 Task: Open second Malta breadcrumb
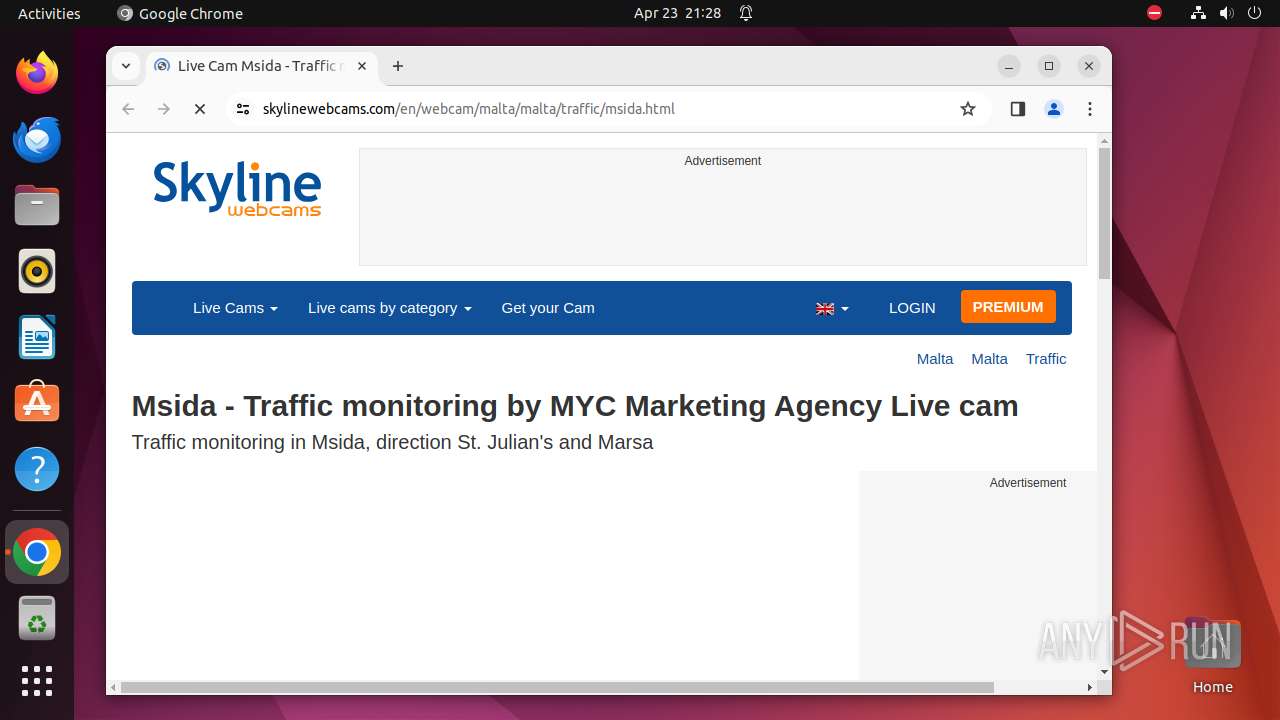[x=990, y=359]
